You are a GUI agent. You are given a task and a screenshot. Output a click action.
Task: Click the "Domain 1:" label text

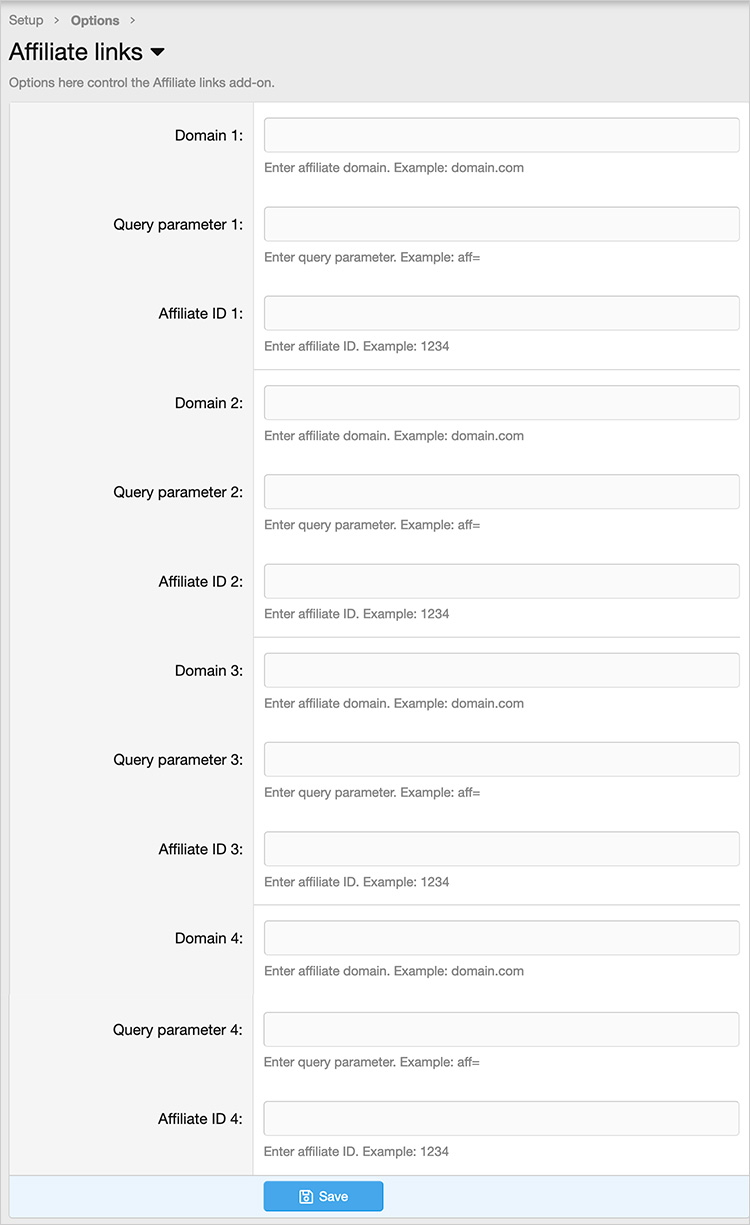[208, 136]
